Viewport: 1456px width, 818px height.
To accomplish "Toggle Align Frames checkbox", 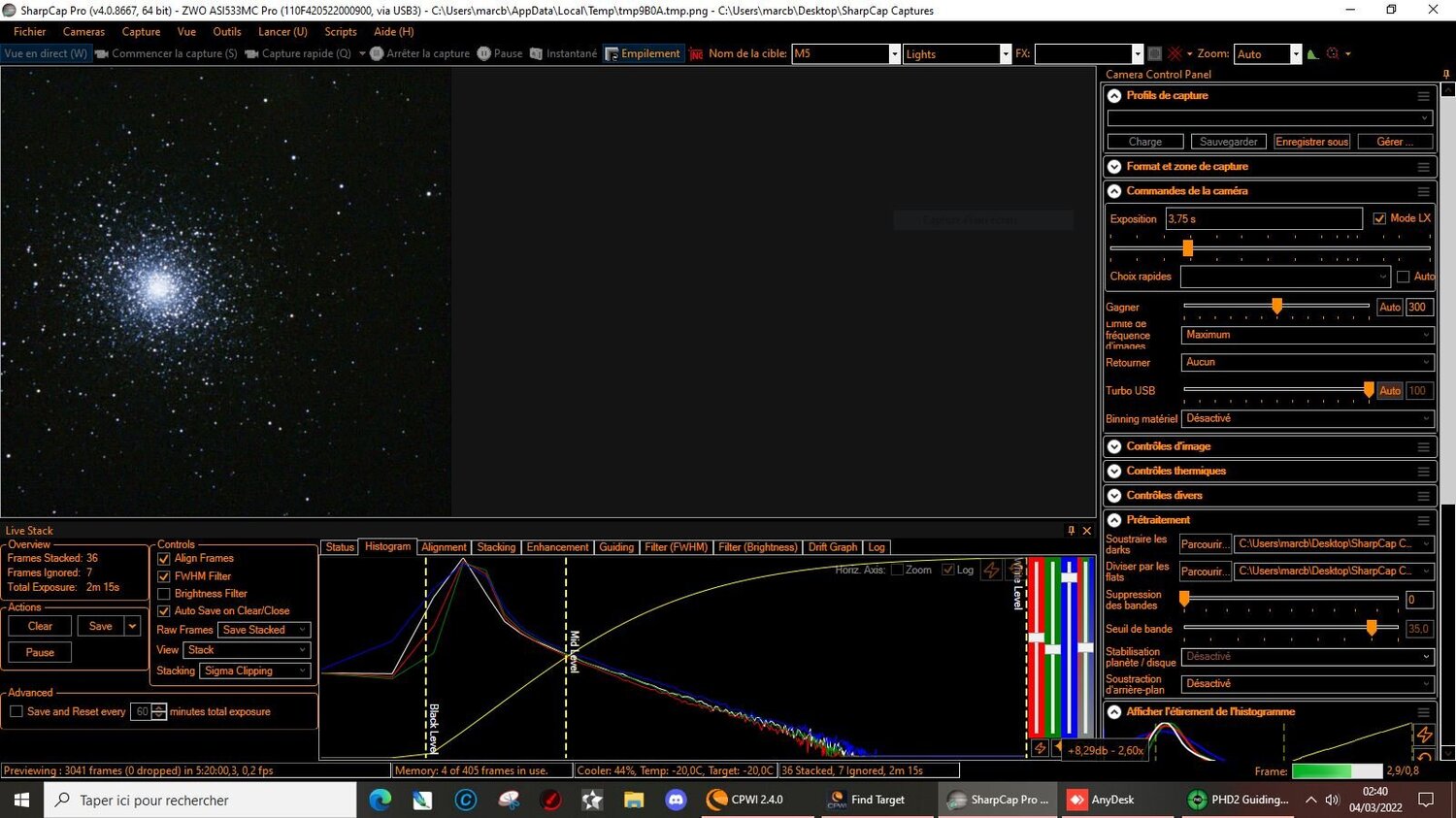I will [x=164, y=559].
